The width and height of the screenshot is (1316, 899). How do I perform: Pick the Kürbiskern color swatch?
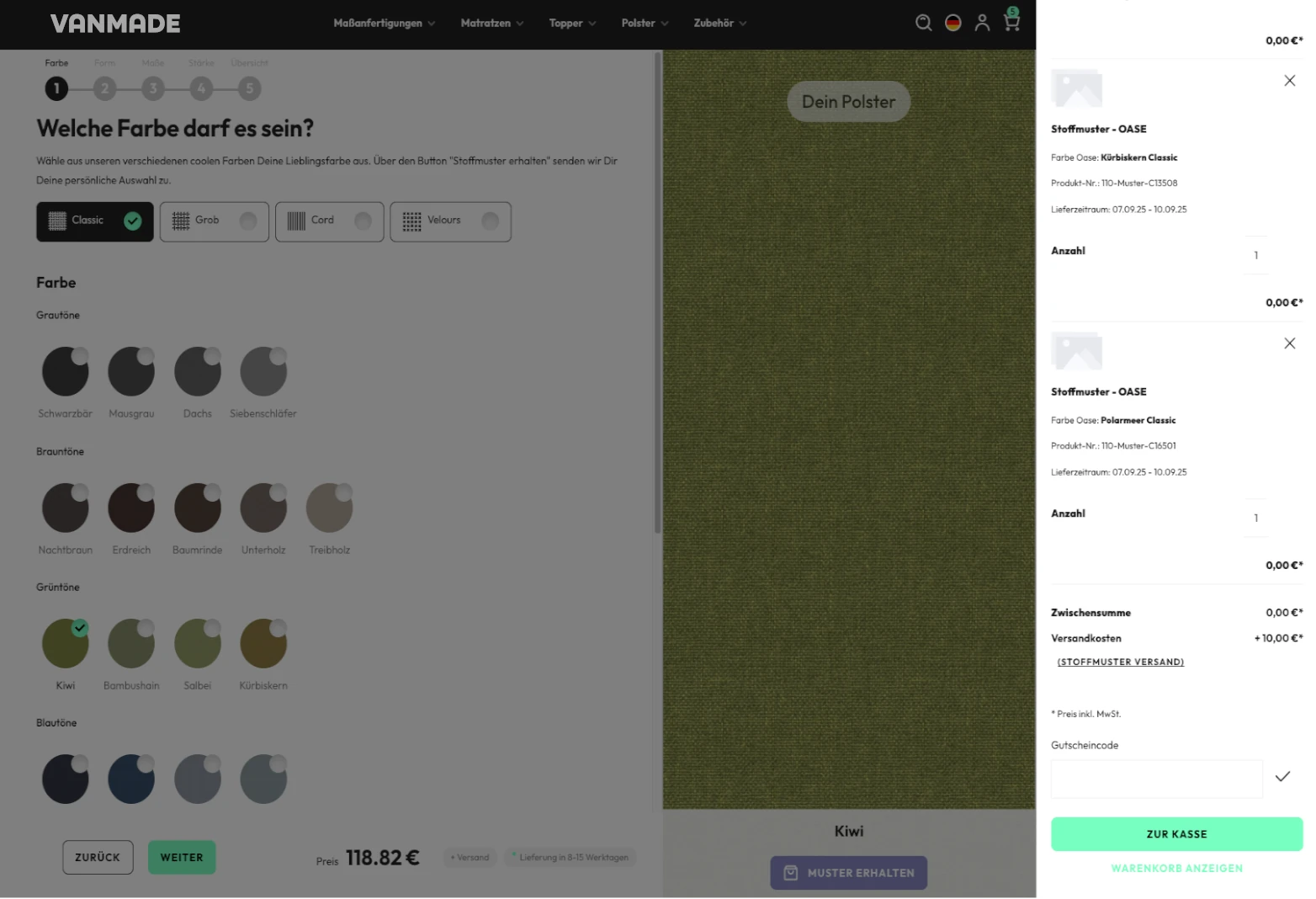263,644
